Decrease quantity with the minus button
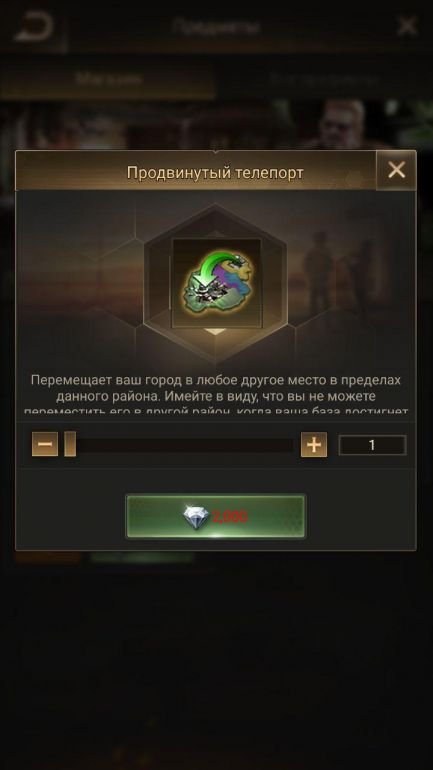This screenshot has height=770, width=433. pyautogui.click(x=45, y=444)
